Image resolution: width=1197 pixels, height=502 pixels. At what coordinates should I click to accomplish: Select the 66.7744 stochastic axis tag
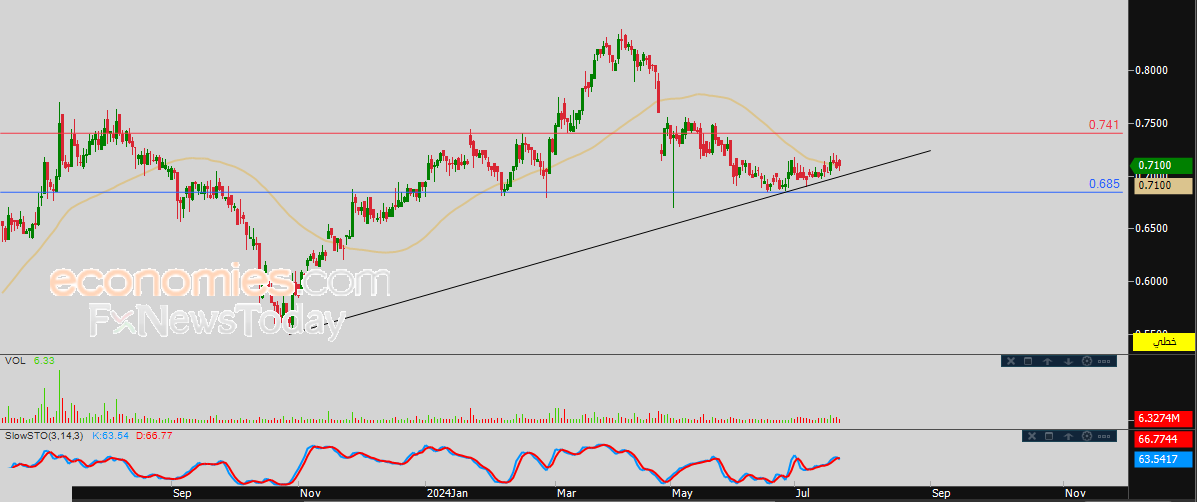[x=1164, y=440]
